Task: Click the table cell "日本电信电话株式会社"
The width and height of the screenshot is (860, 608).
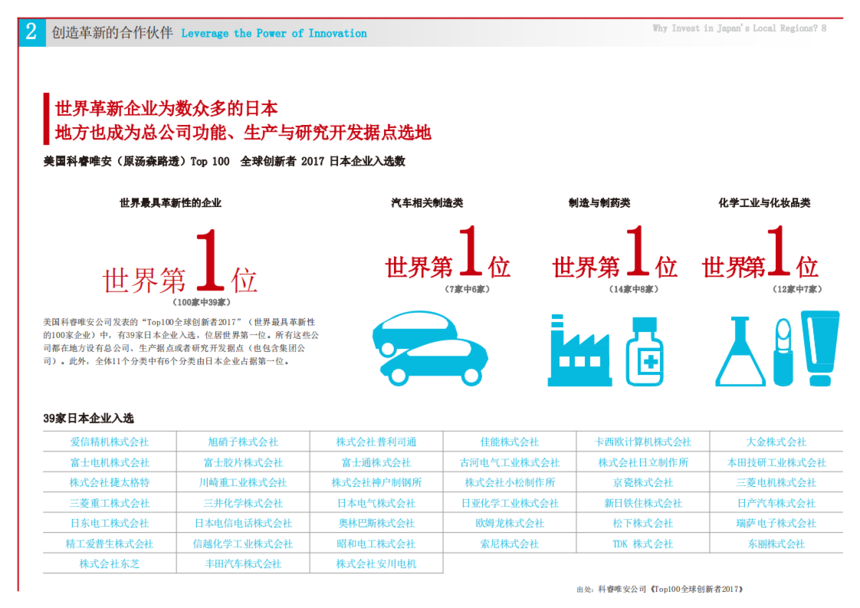Action: (x=243, y=523)
